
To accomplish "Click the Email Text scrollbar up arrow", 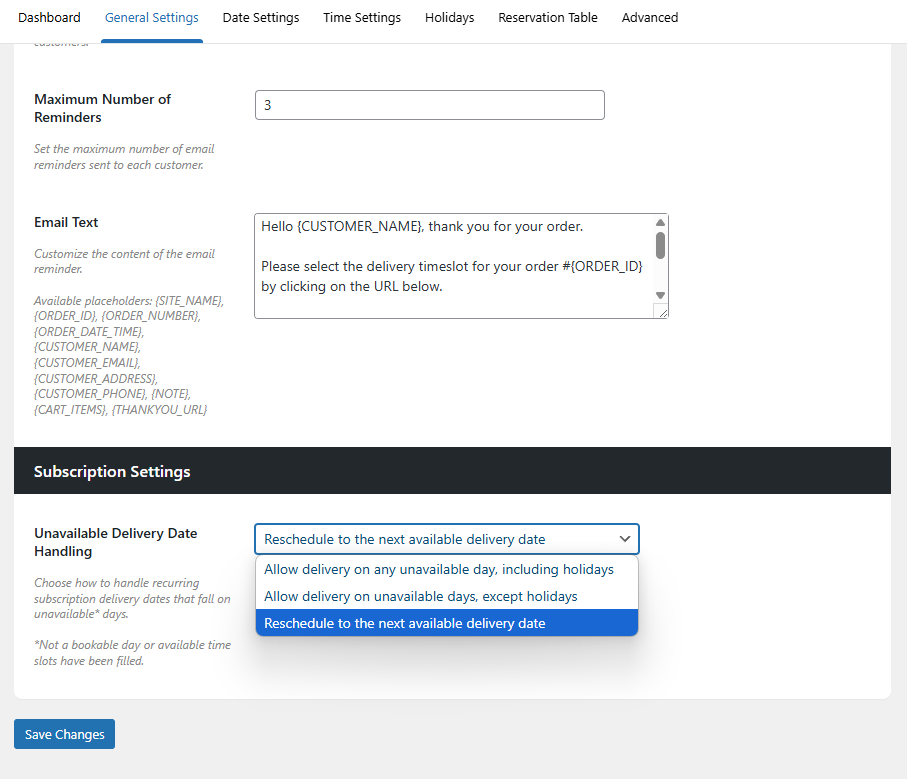I will click(659, 222).
